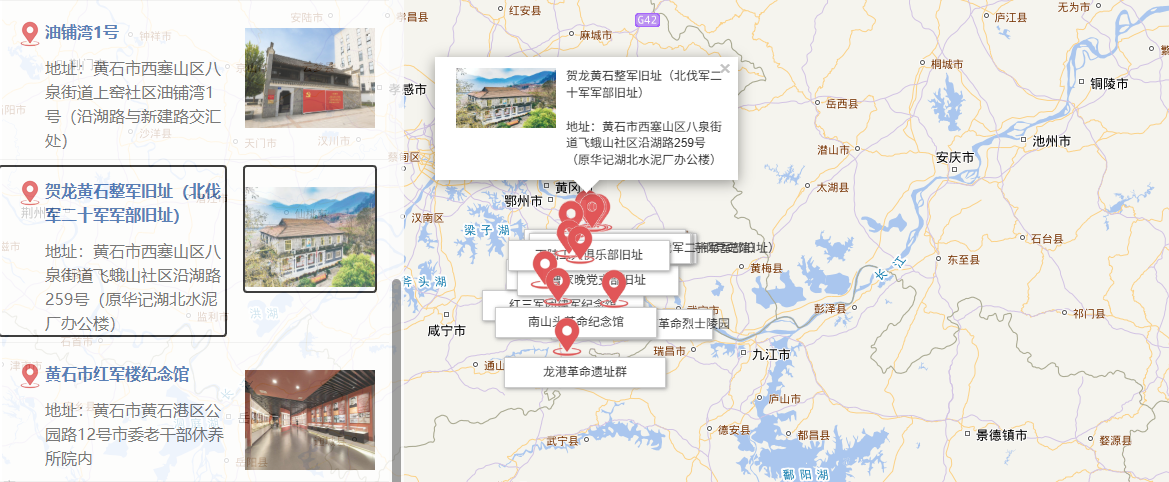Click the 咸宁市 city label on map
Screen dimensions: 1169x482
pyautogui.click(x=447, y=331)
